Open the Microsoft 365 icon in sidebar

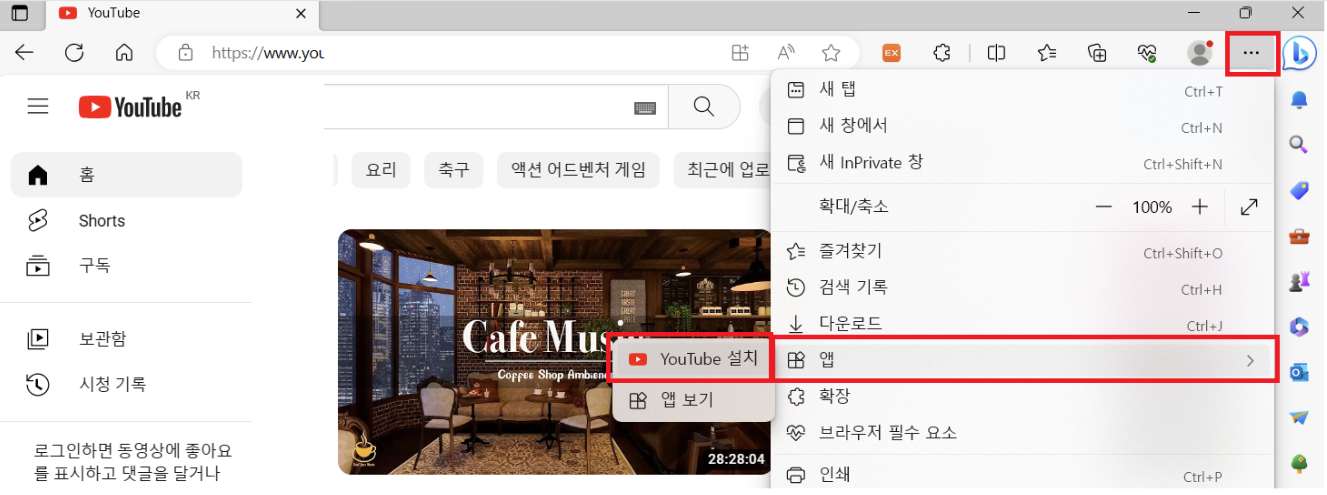[1299, 326]
